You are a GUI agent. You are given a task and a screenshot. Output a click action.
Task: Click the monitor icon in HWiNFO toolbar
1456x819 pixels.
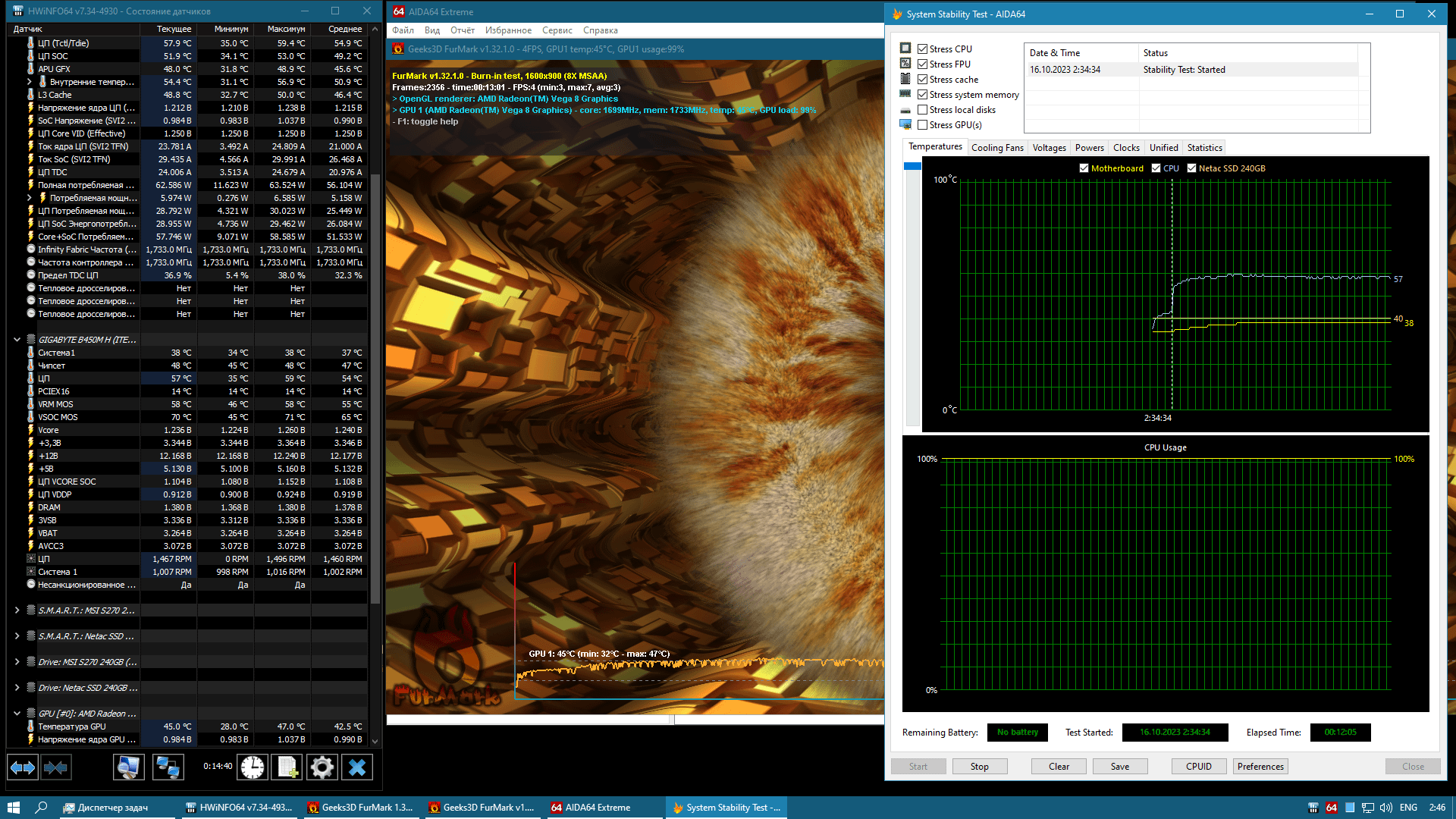(129, 767)
